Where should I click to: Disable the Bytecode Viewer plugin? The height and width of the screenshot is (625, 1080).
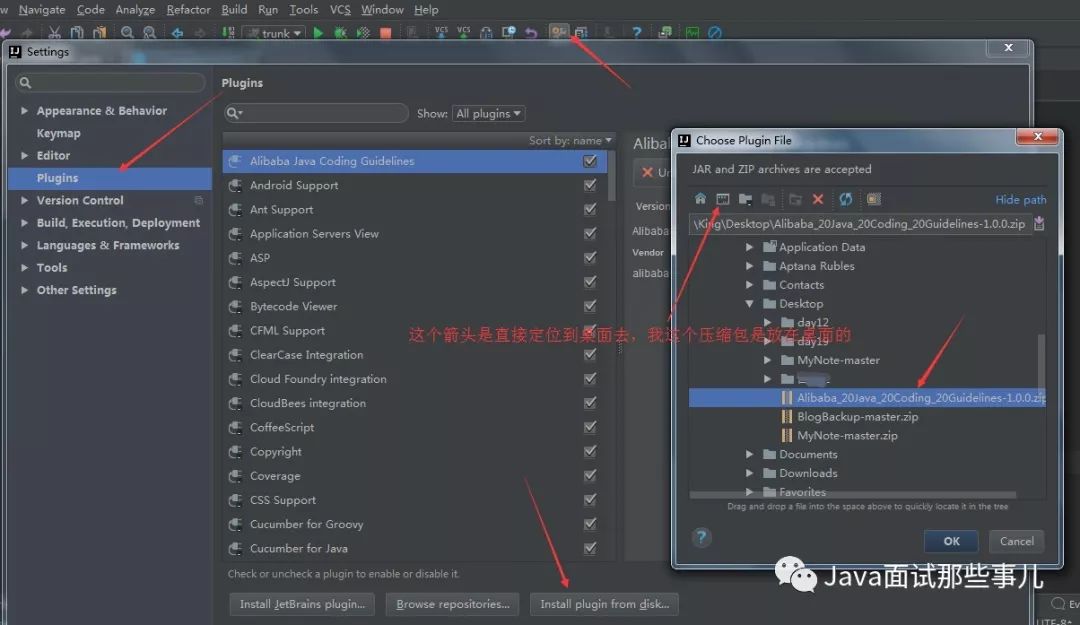(x=590, y=305)
